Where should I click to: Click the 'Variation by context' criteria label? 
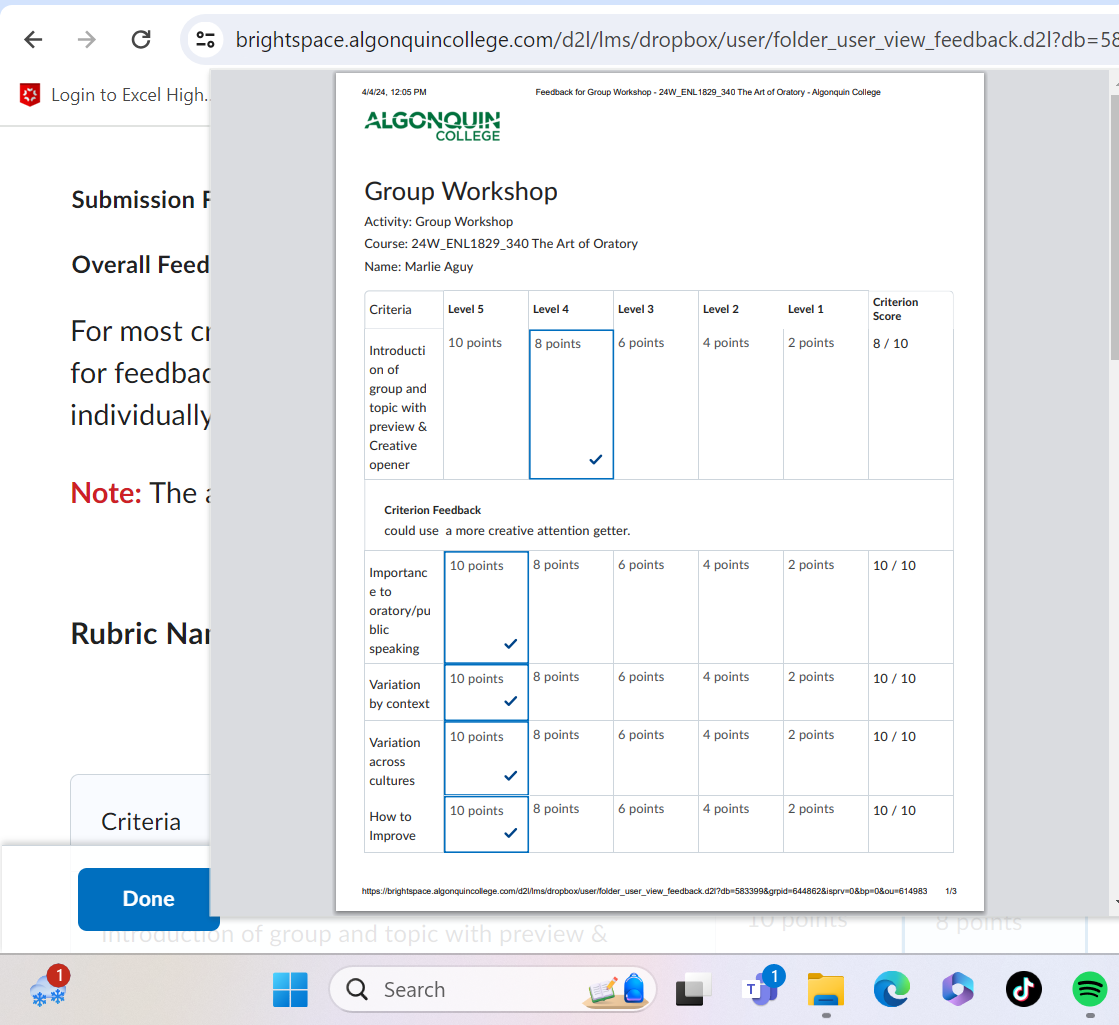pos(399,694)
